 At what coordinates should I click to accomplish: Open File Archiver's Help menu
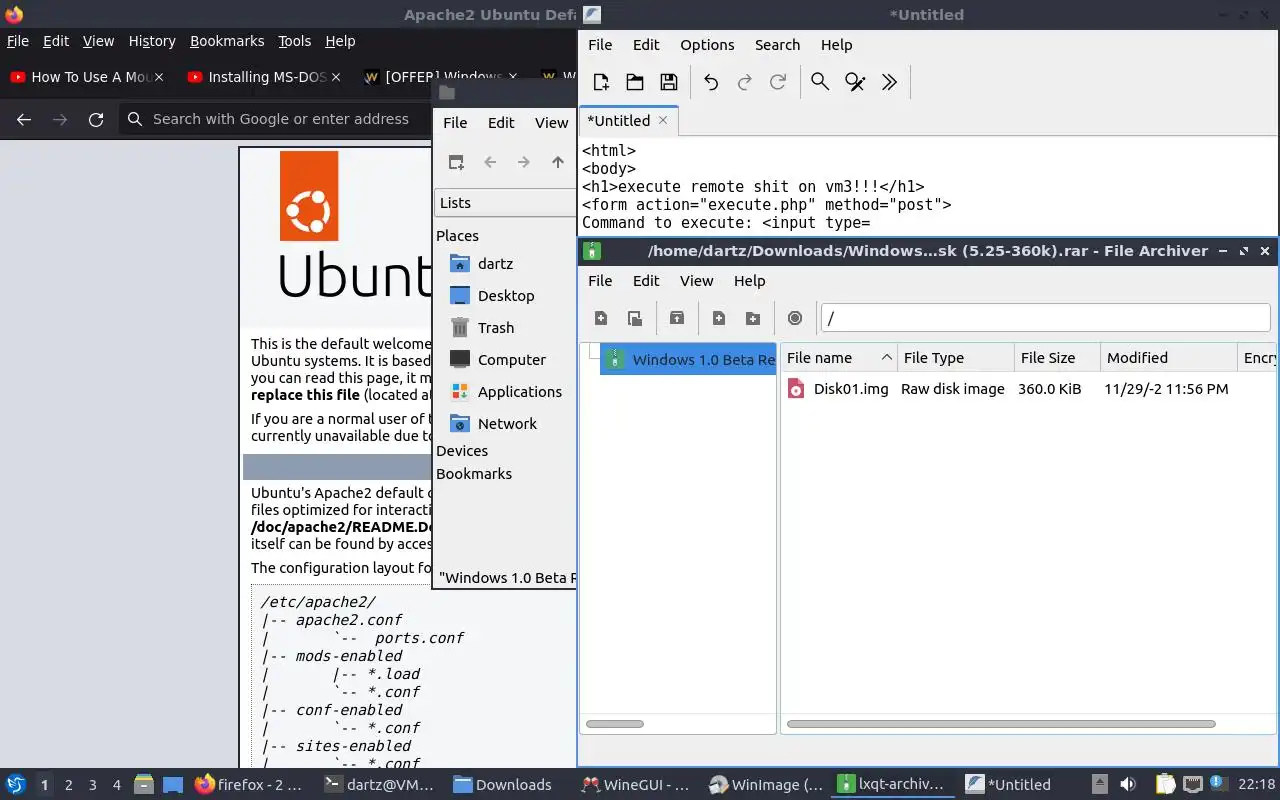[x=749, y=281]
